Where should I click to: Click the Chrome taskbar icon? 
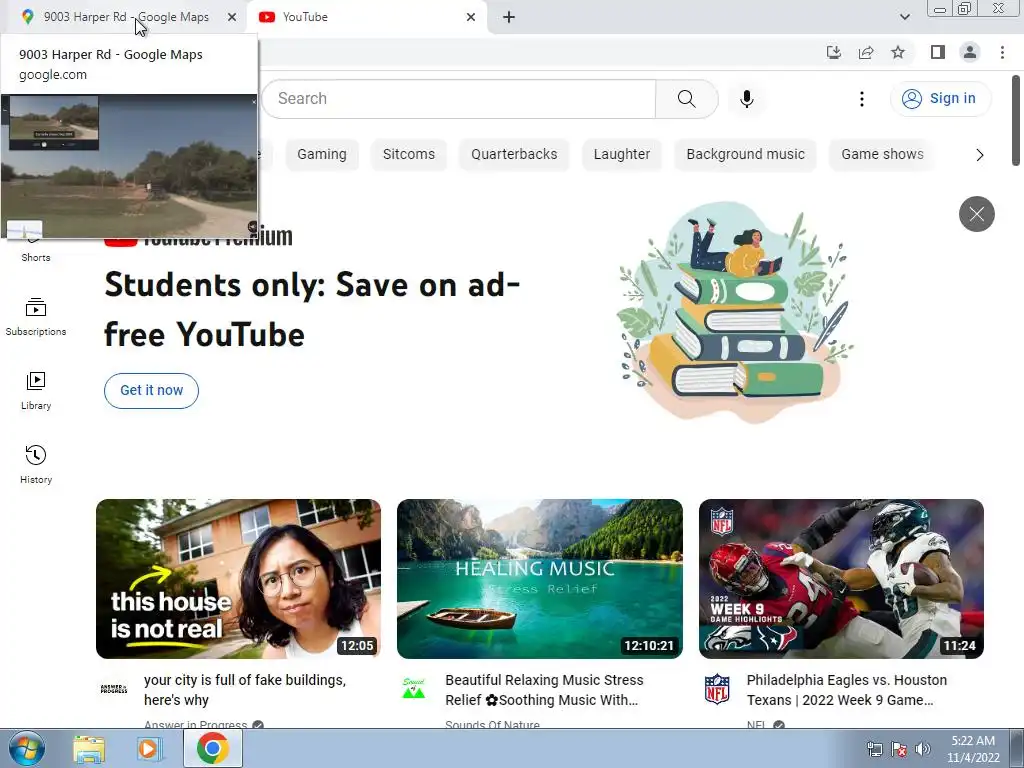tap(212, 748)
